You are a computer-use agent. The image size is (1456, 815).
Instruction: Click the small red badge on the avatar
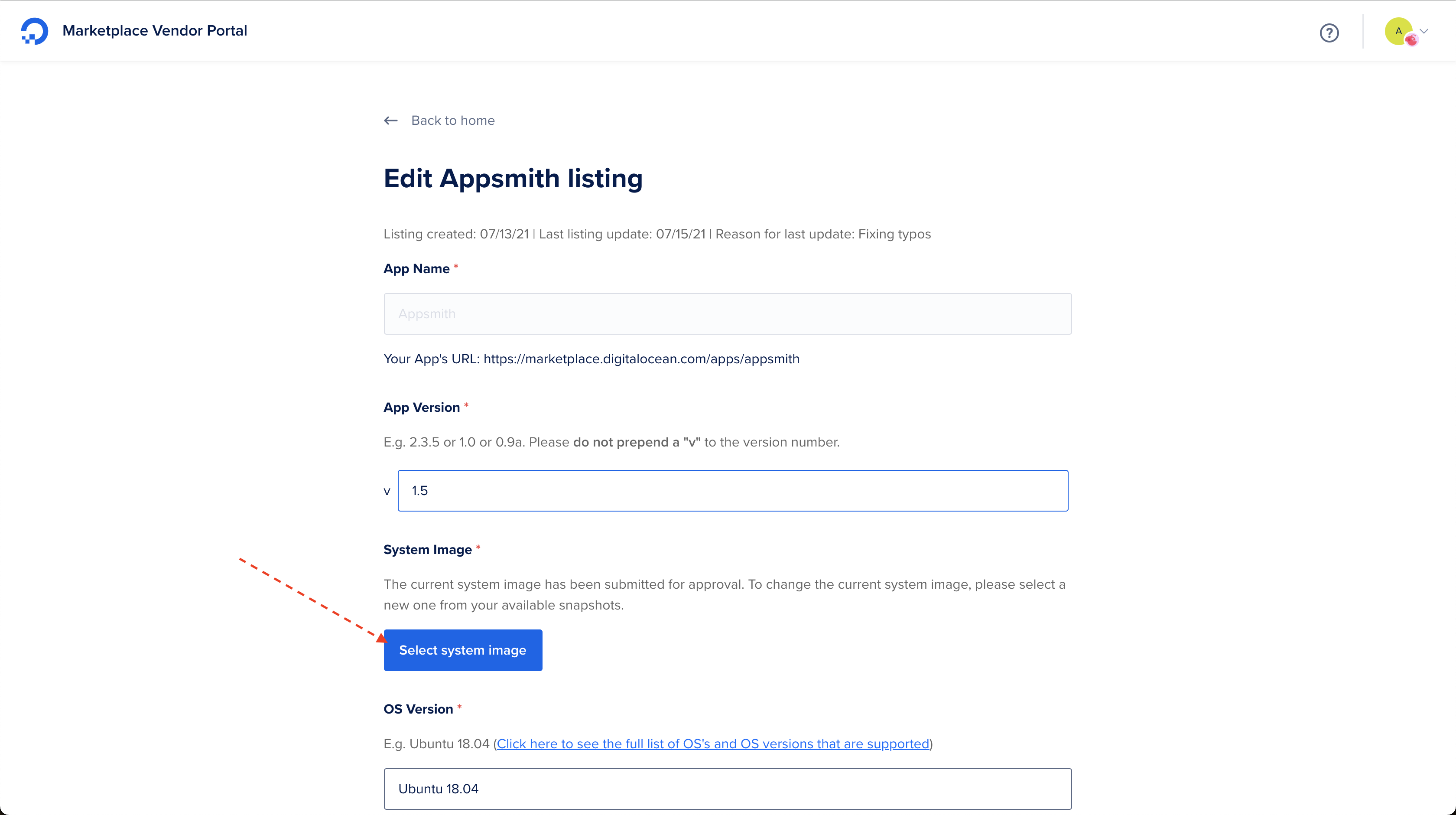coord(1411,39)
